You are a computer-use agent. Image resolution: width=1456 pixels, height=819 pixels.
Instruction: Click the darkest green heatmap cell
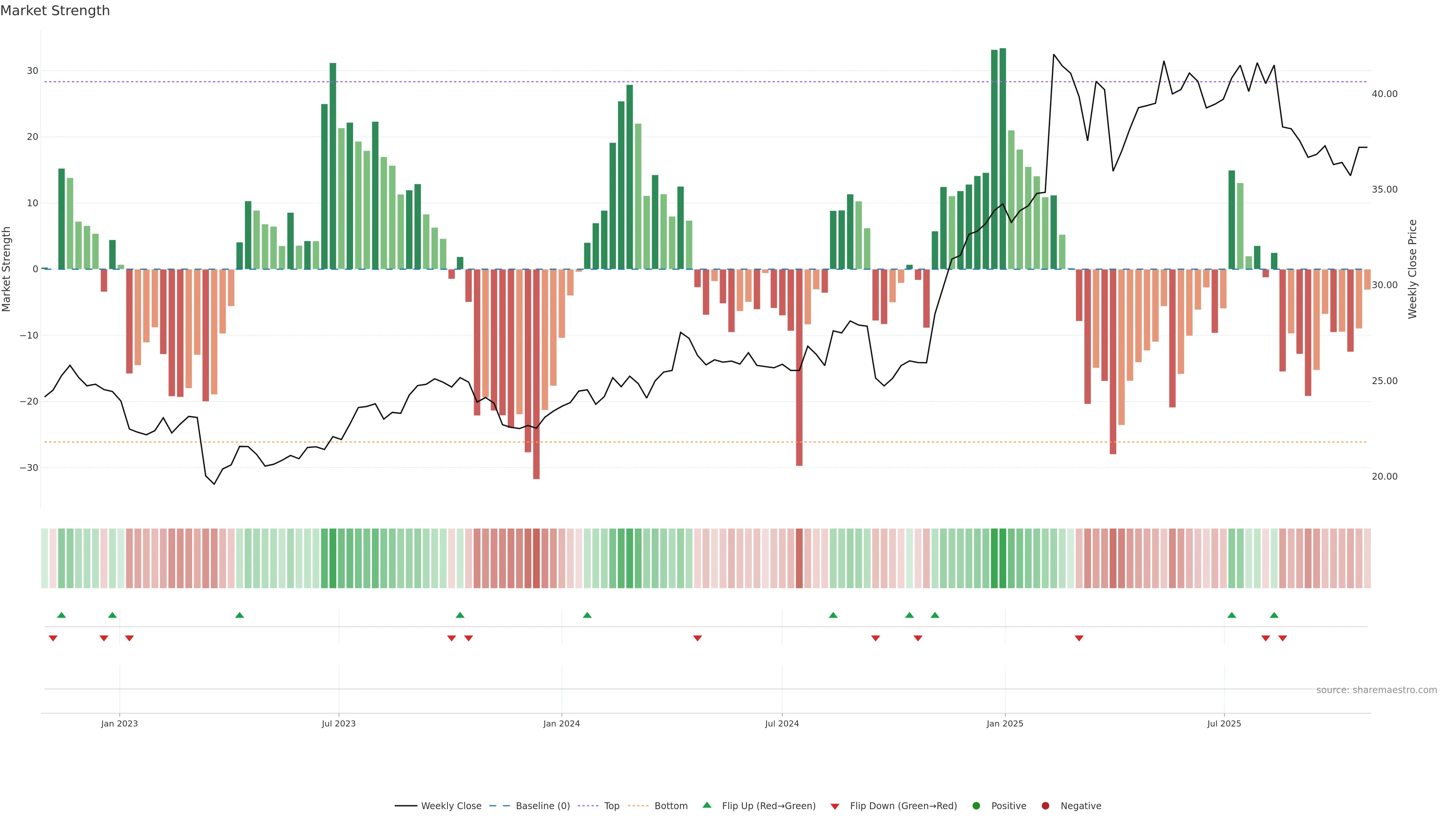1003,559
